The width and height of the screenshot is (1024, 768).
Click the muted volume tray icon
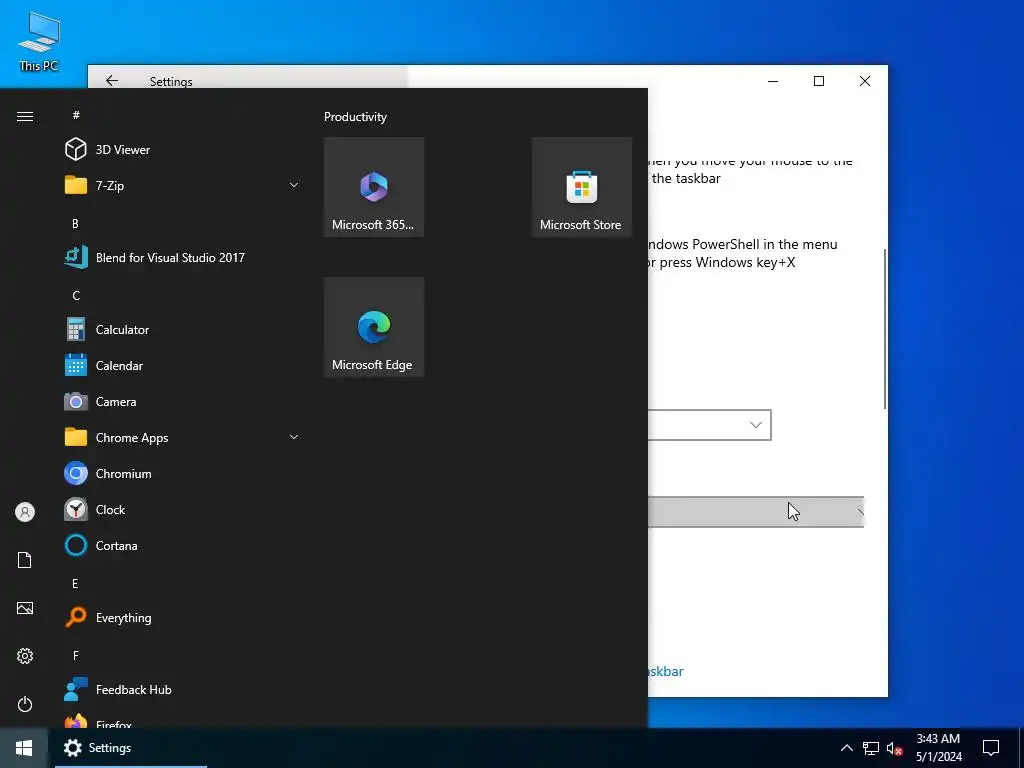pos(895,748)
